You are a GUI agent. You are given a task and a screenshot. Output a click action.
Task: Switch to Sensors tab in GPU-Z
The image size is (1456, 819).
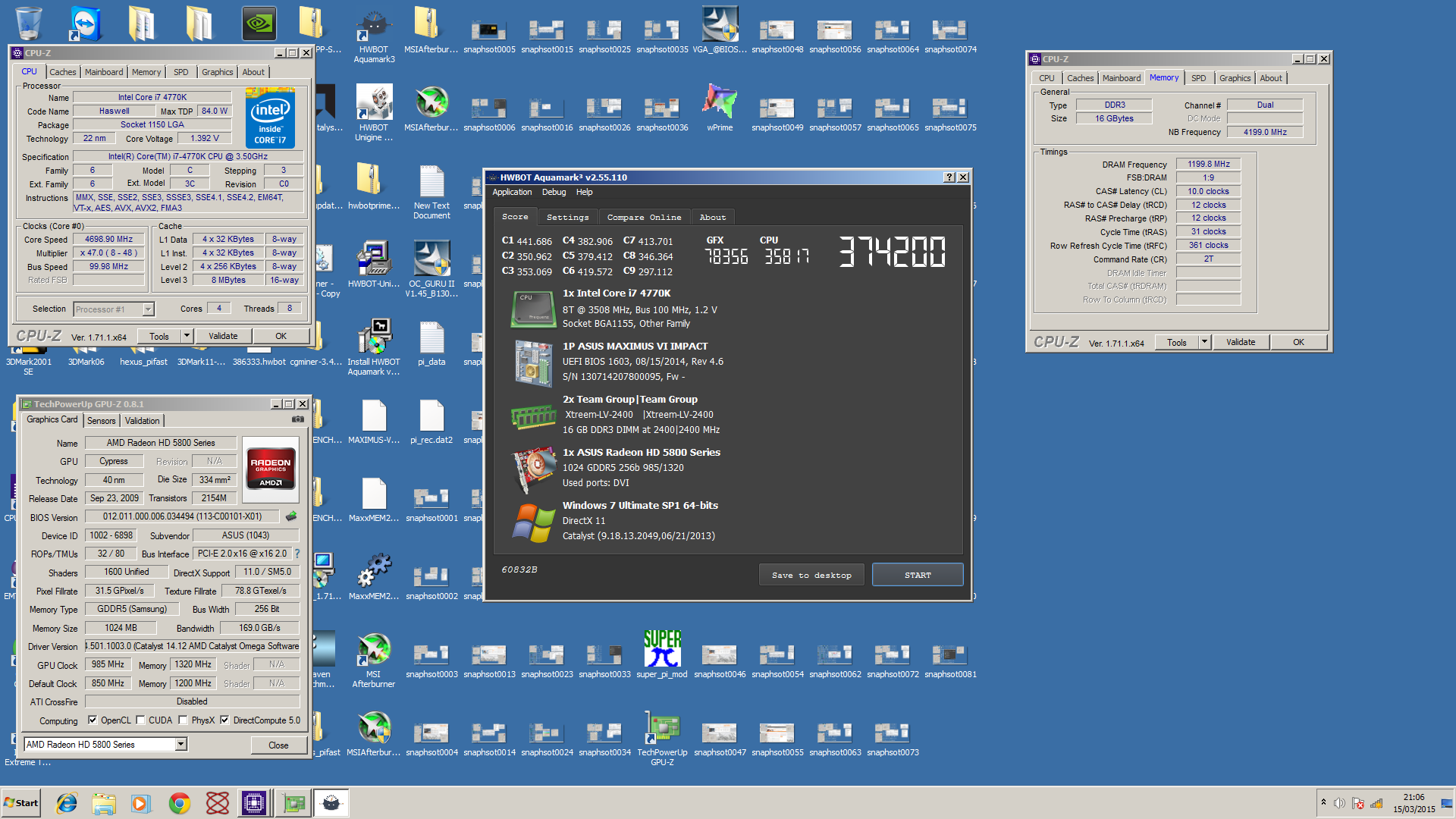point(102,421)
